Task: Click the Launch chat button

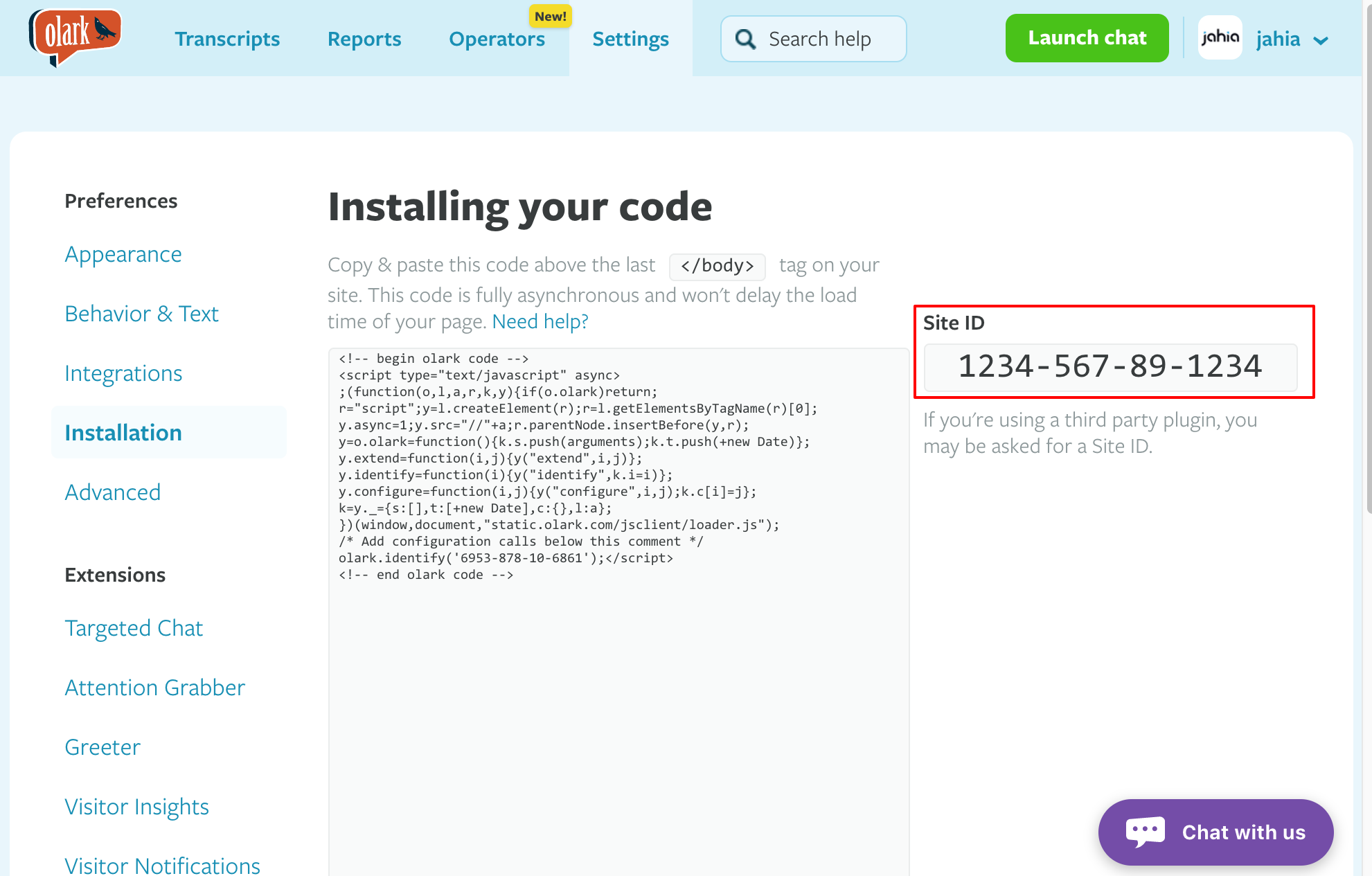Action: click(x=1087, y=38)
